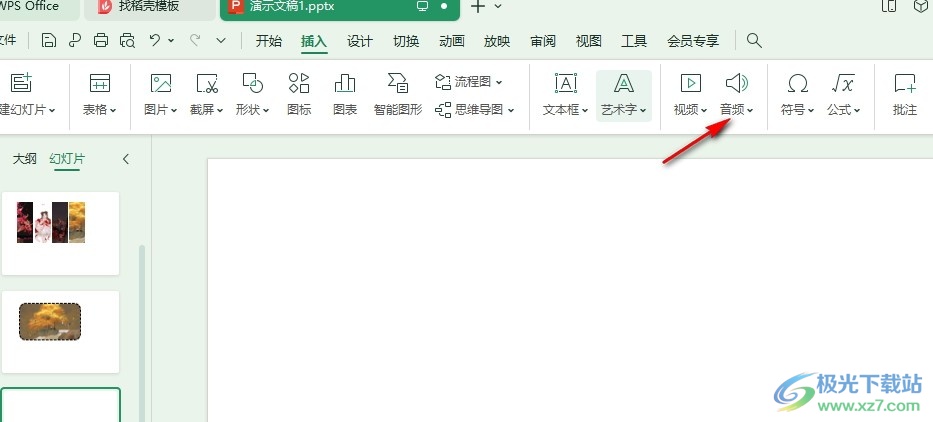Insert an icon using 图标 button
933x422 pixels.
(x=299, y=92)
